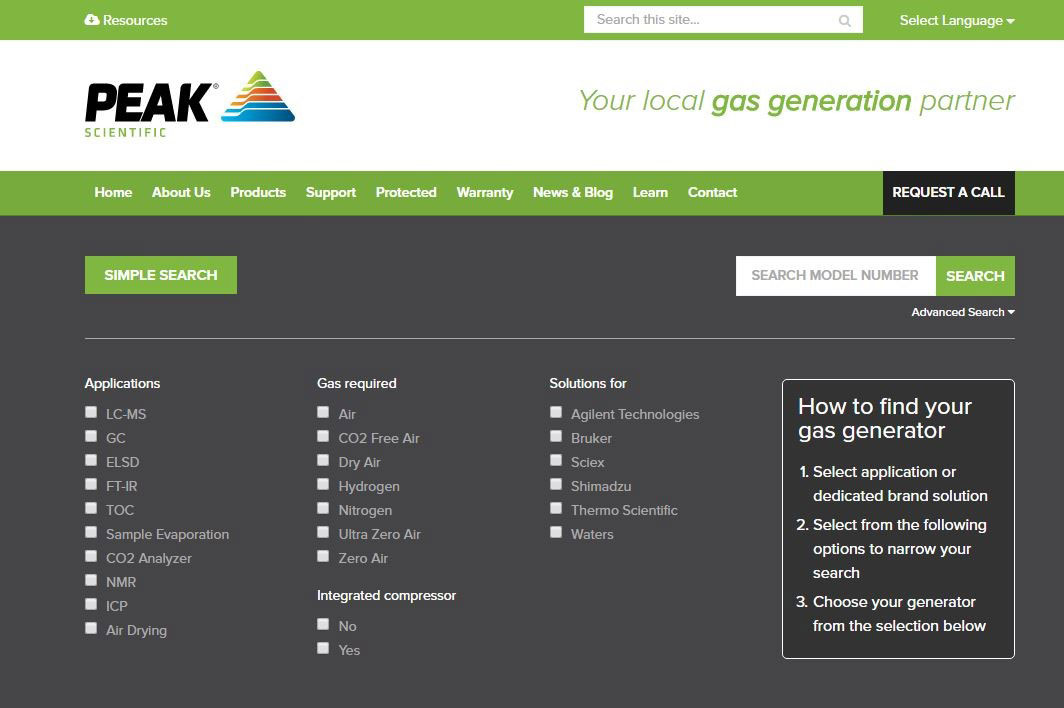Click into the Search this site box
1064x708 pixels.
(x=712, y=20)
